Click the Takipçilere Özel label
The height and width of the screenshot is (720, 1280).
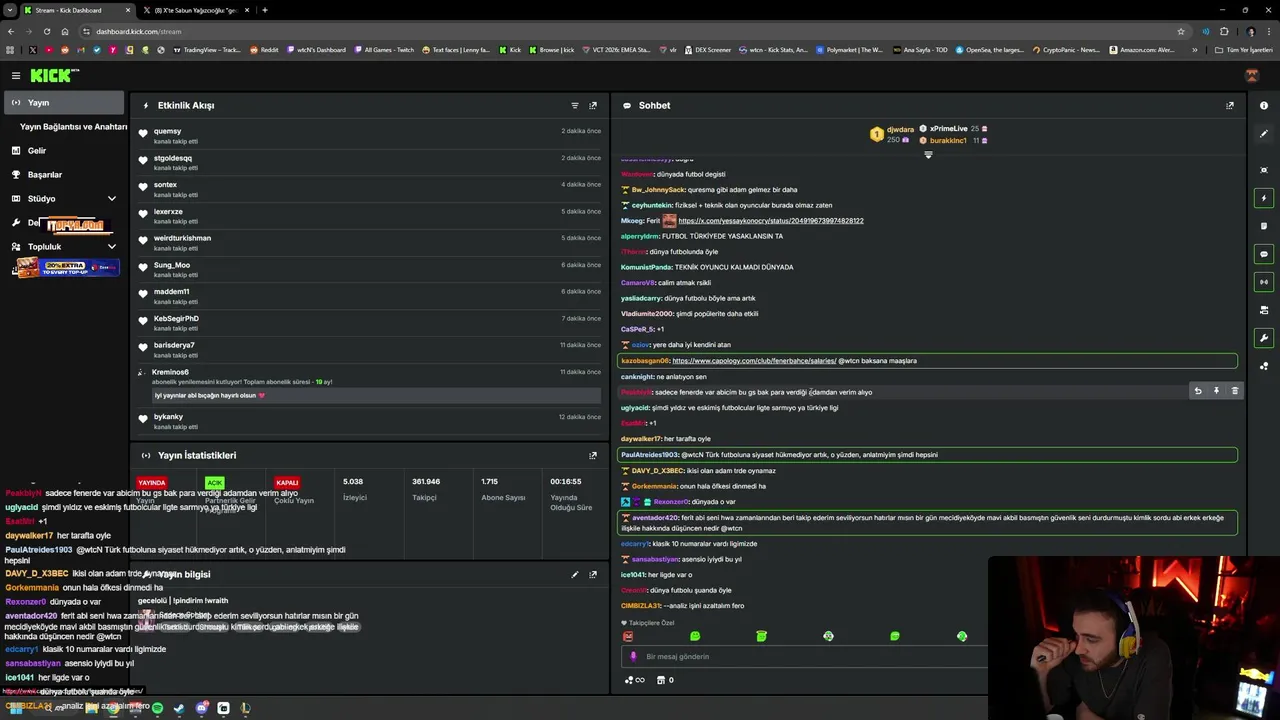tap(648, 623)
